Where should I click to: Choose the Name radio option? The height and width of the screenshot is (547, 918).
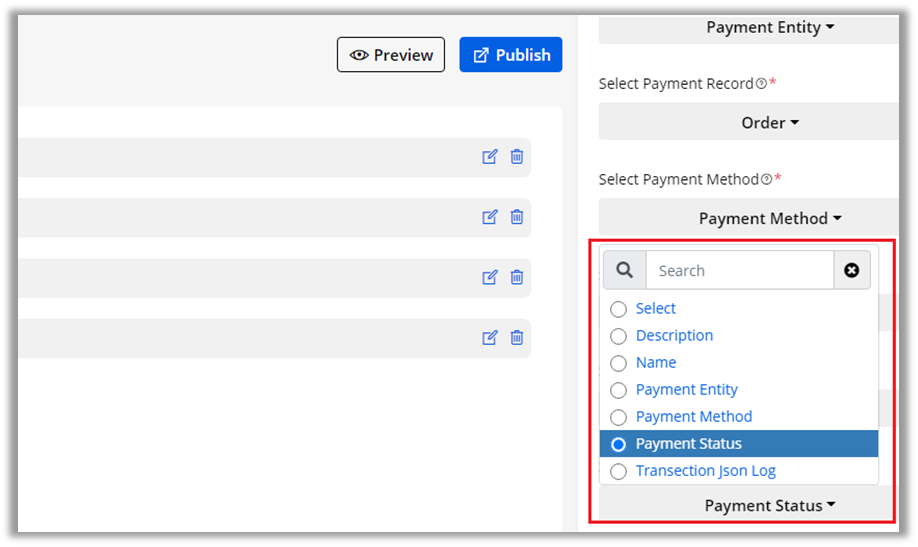coord(618,363)
